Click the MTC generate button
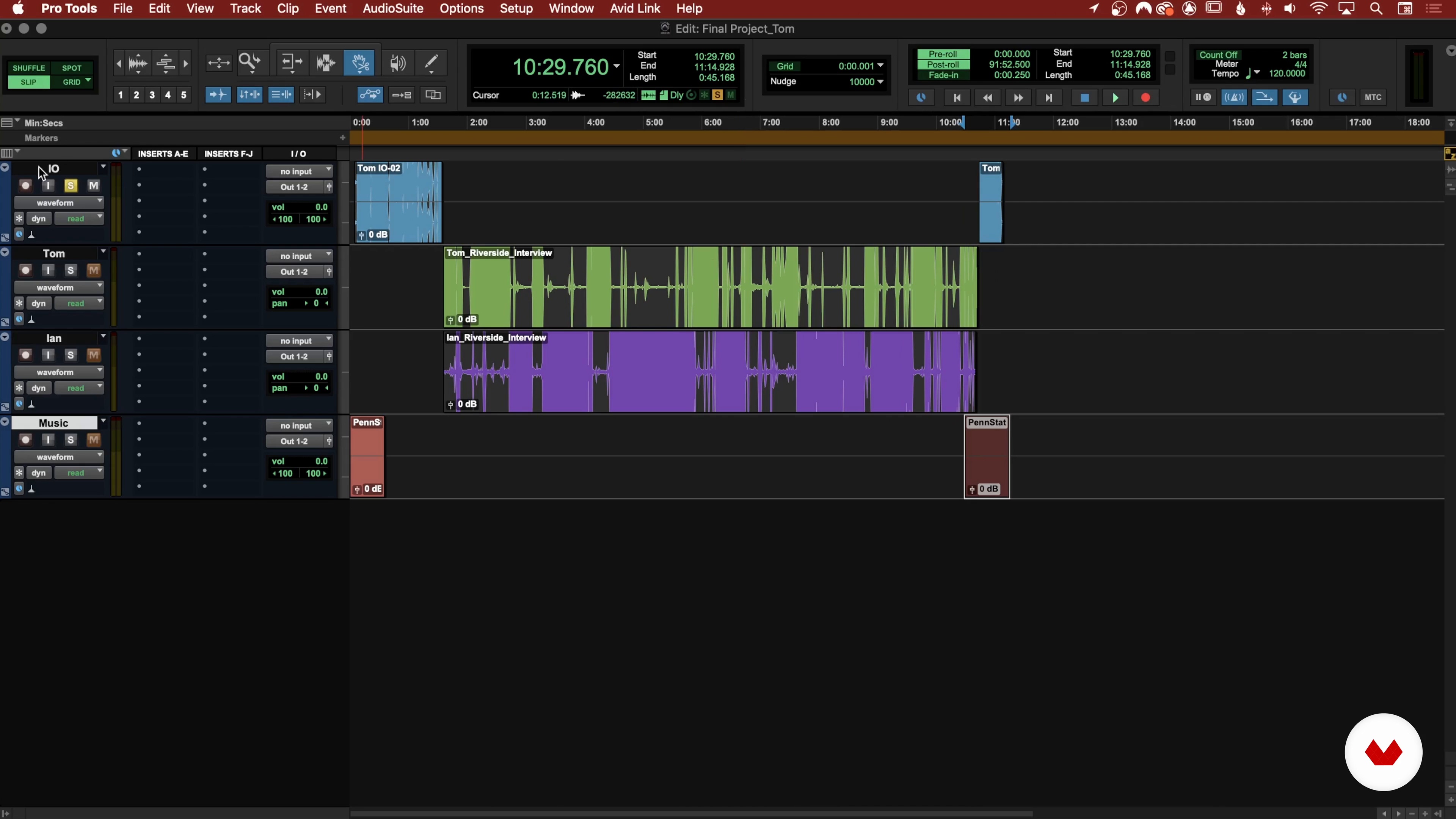 click(x=1373, y=97)
